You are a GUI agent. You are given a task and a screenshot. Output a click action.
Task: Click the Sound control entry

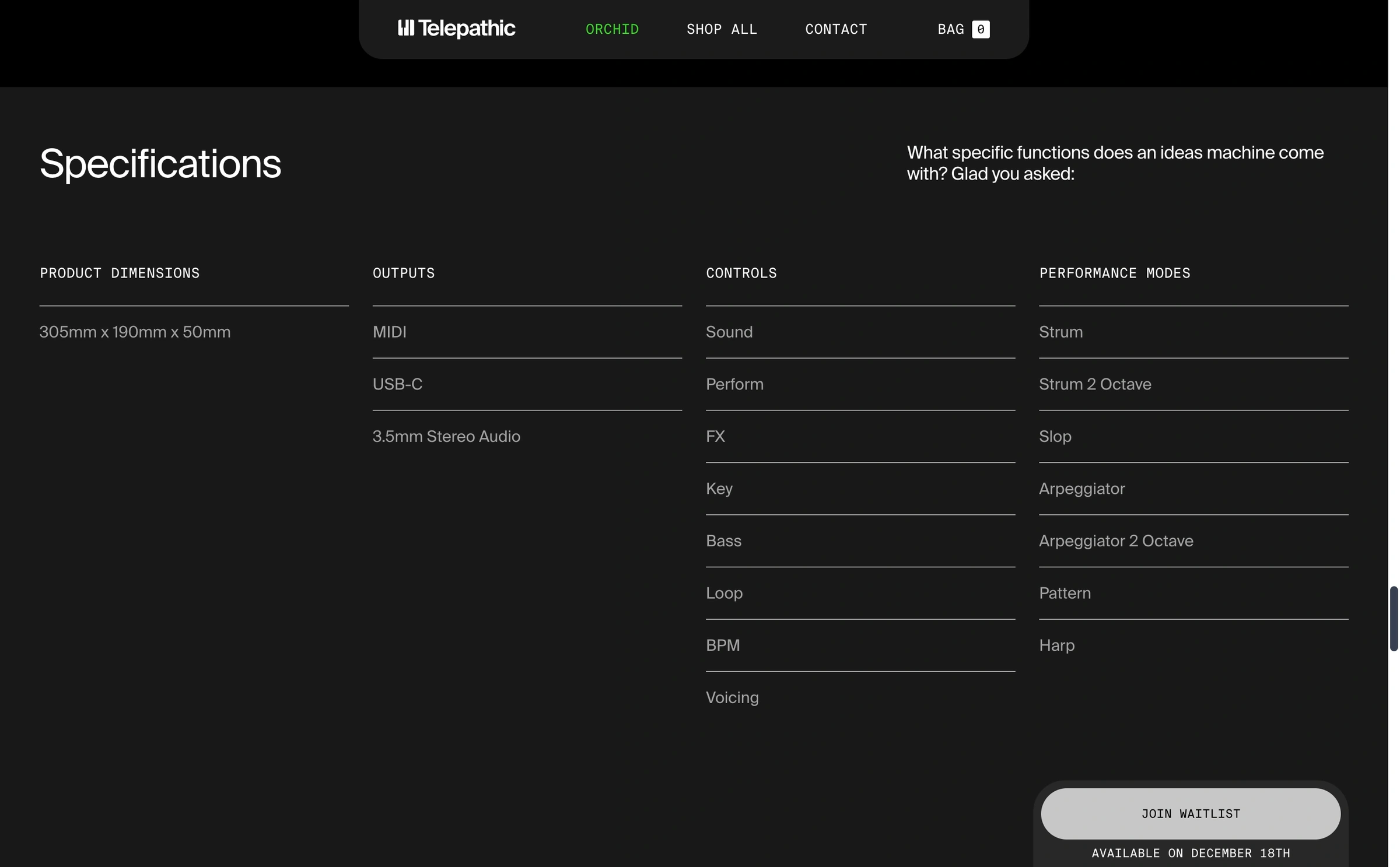[729, 332]
